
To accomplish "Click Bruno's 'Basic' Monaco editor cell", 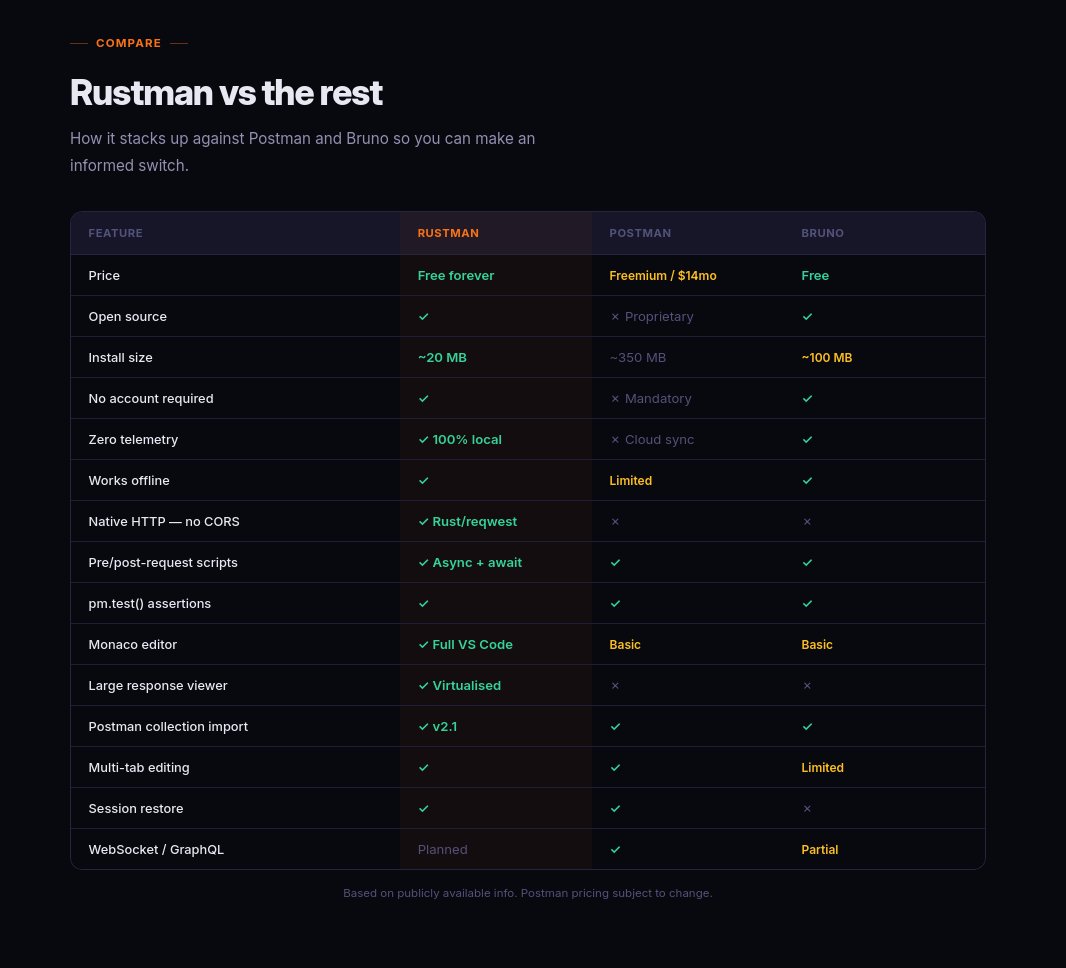I will (x=816, y=644).
